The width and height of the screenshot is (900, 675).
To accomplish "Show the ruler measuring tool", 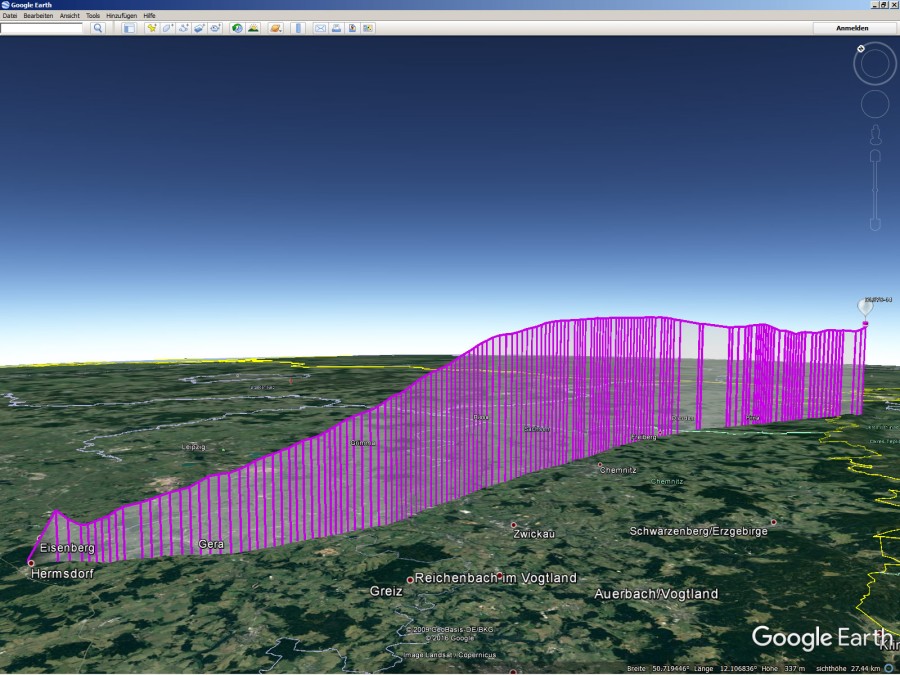I will click(298, 28).
